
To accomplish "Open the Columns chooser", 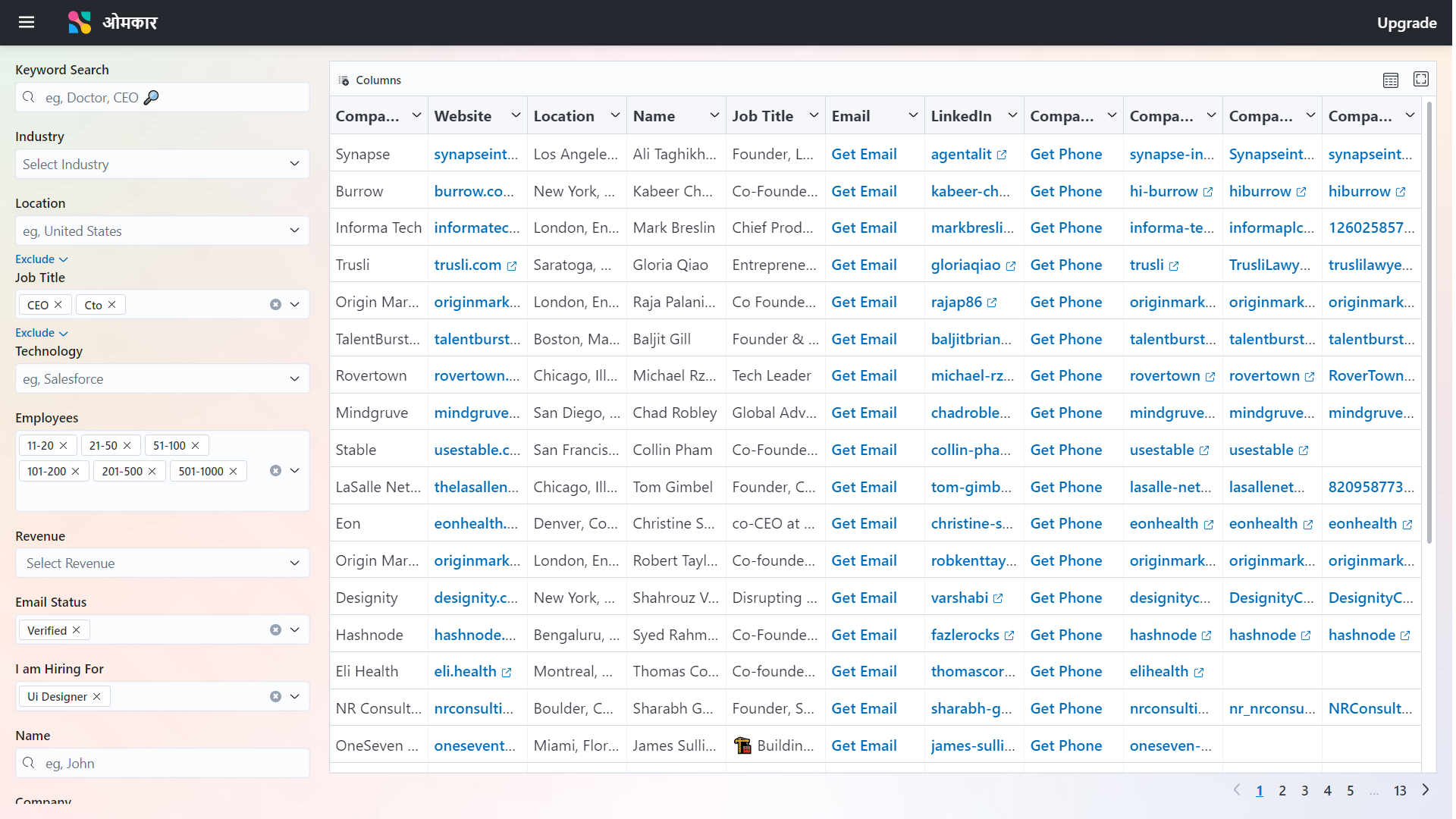I will pos(370,80).
